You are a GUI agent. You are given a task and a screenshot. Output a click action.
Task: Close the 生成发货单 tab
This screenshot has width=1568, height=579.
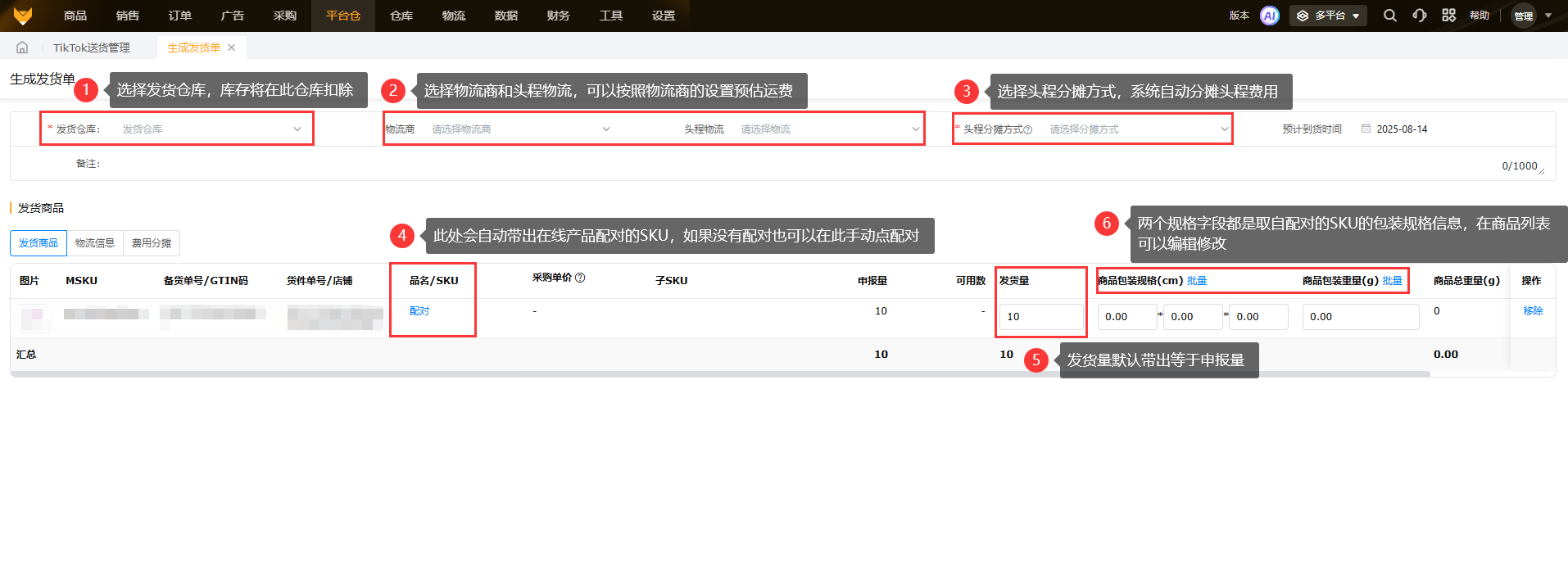(232, 47)
